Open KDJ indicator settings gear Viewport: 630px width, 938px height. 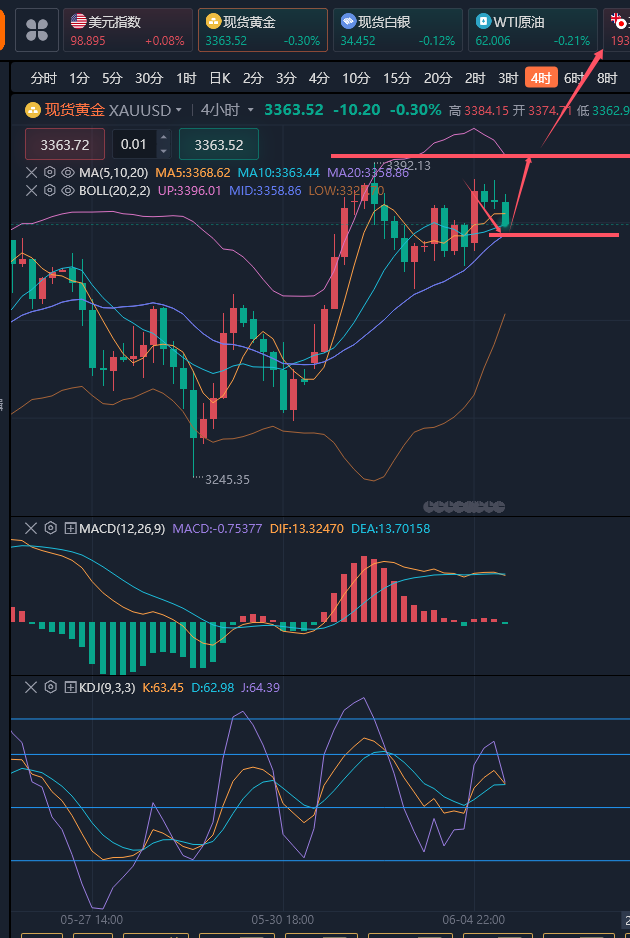coord(50,687)
